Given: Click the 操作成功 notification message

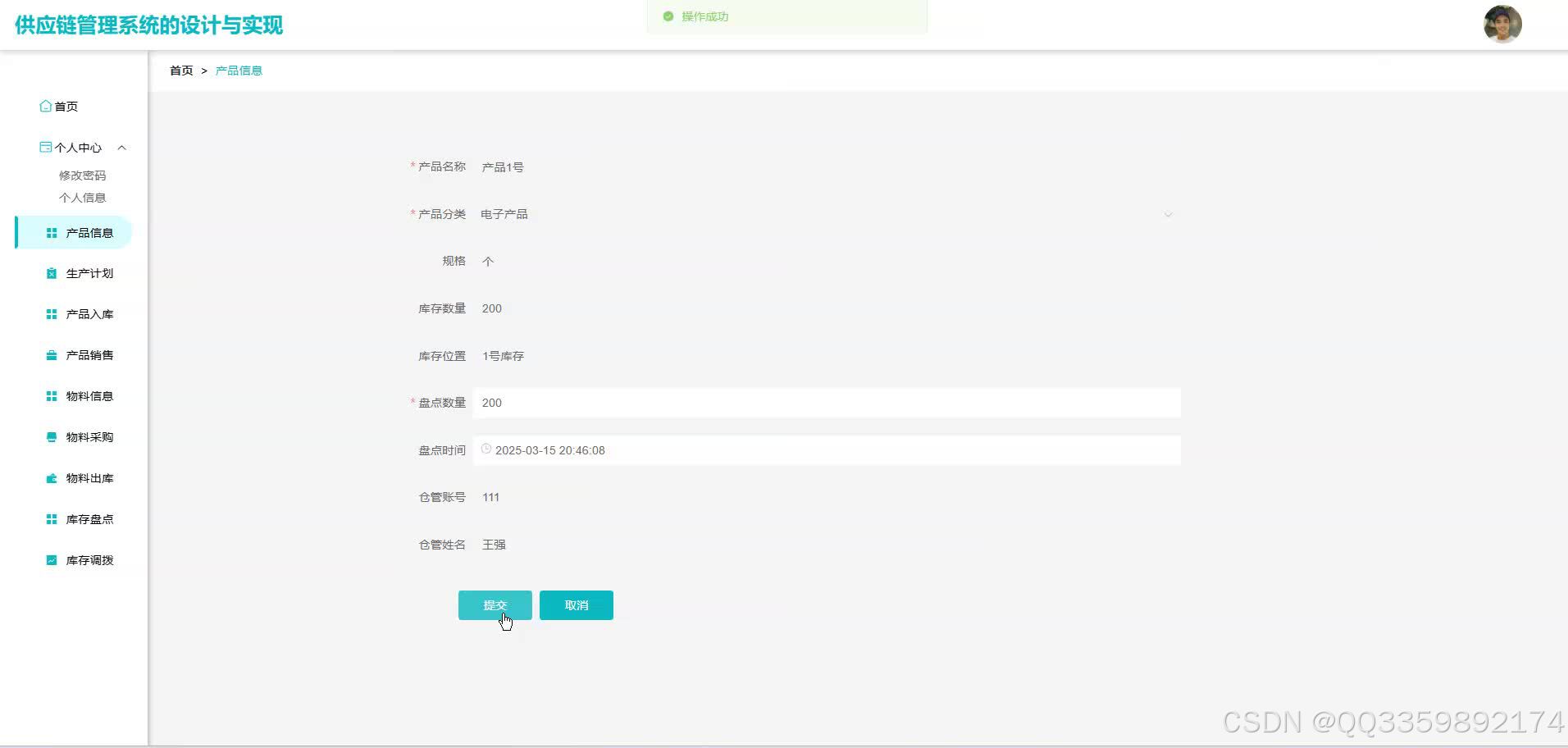Looking at the screenshot, I should point(705,16).
